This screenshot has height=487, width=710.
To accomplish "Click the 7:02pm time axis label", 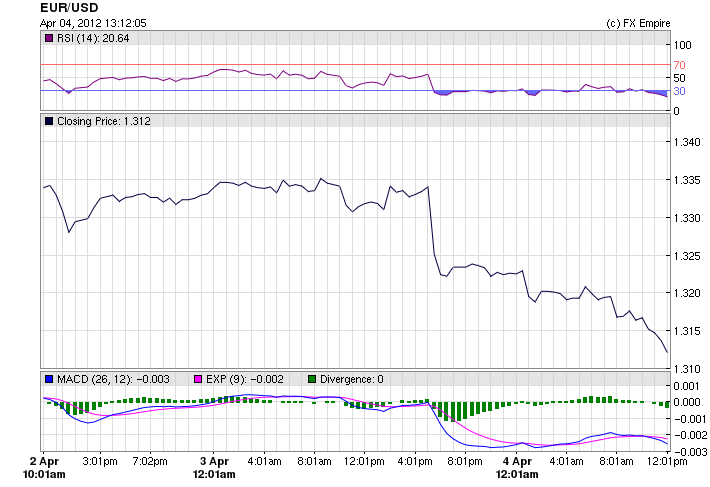I will [150, 462].
